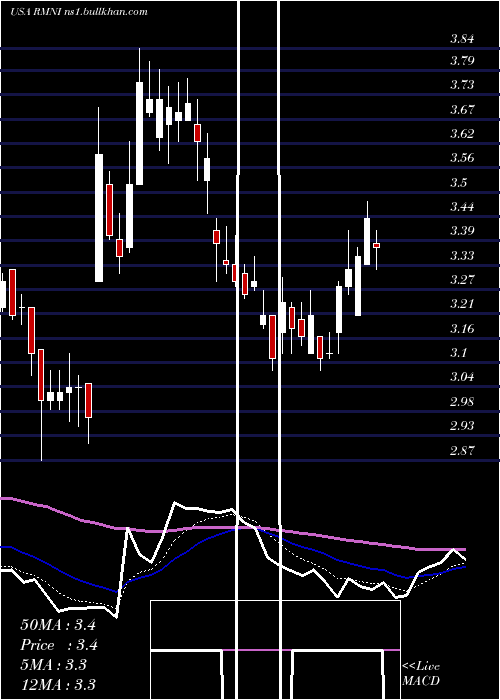500x700 pixels.
Task: Click the last small red candlestick
Action: pyautogui.click(x=376, y=245)
